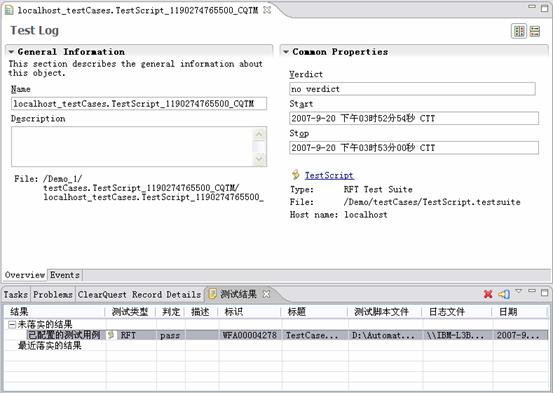Screen dimensions: 553x393
Task: Click the red X delete icon in 测试结果 toolbar
Action: (488, 294)
